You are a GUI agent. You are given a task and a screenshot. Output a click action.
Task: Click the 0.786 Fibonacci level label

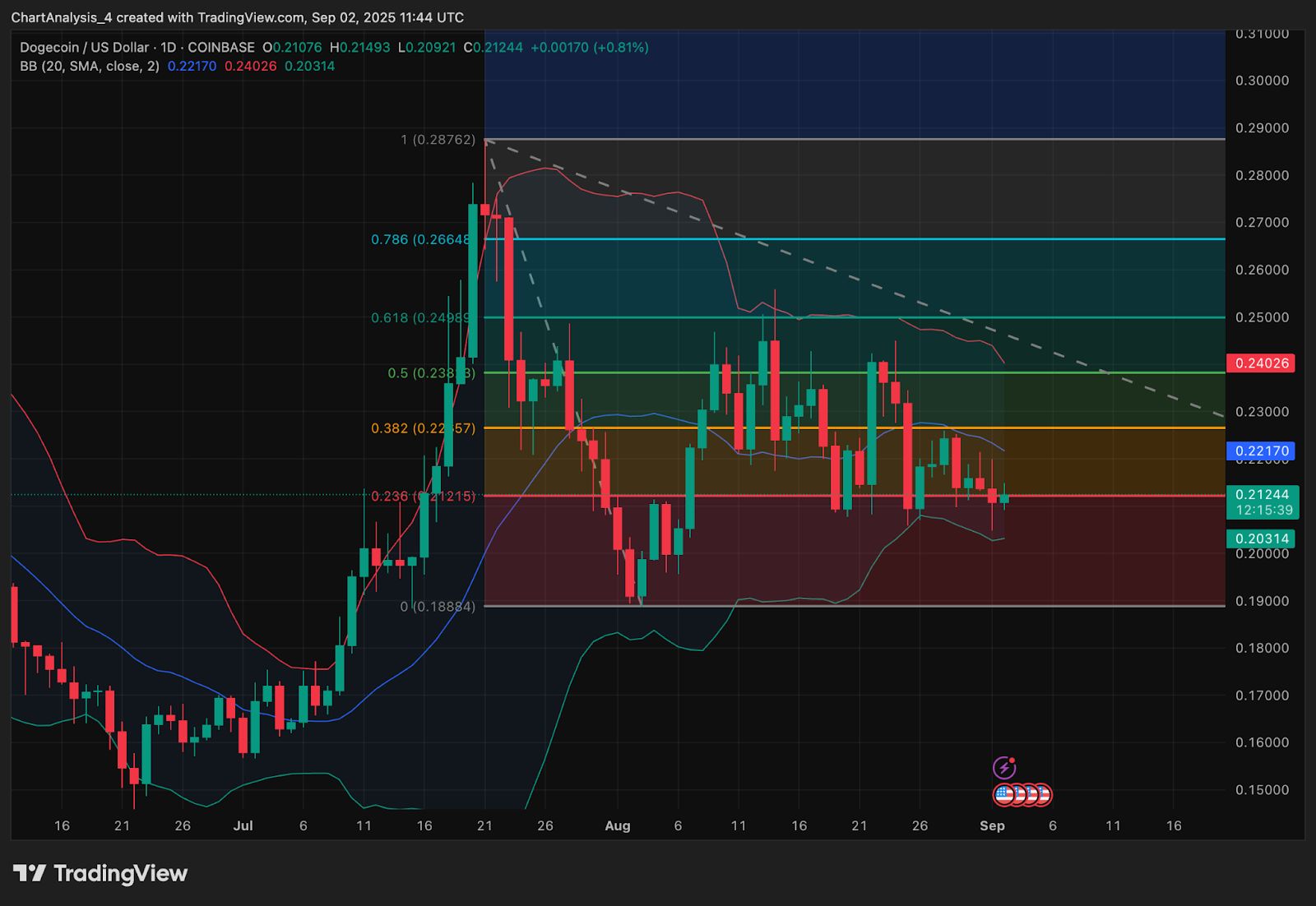(420, 240)
